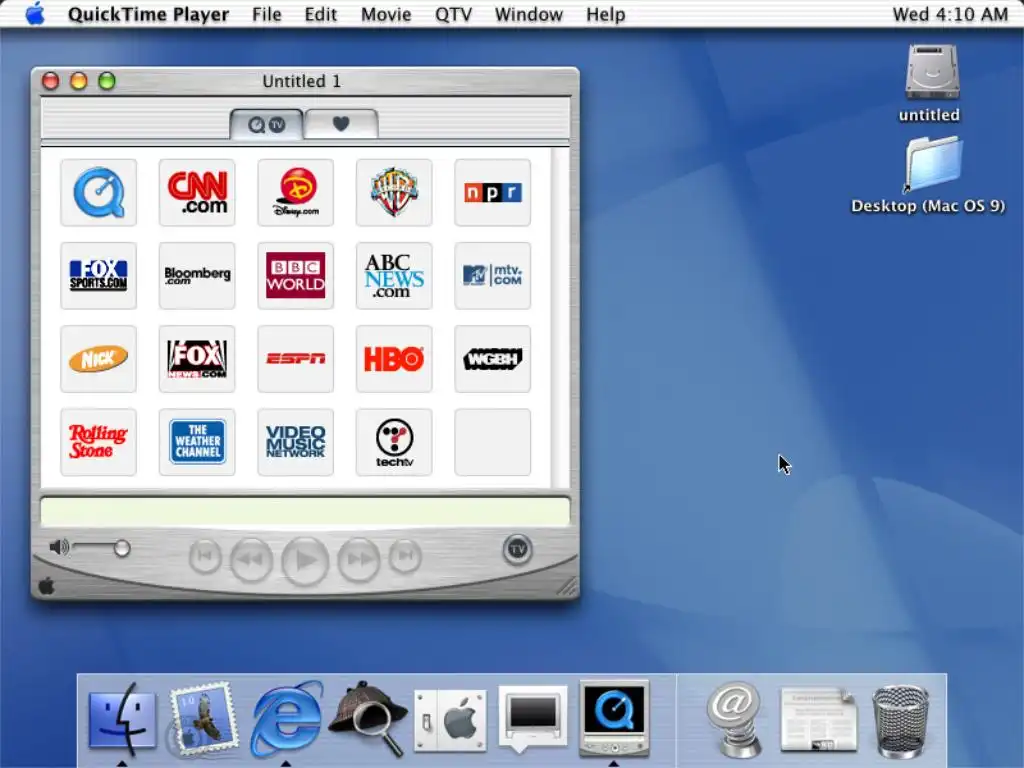Viewport: 1024px width, 768px height.
Task: Open the Video Music Network channel
Action: coord(296,442)
